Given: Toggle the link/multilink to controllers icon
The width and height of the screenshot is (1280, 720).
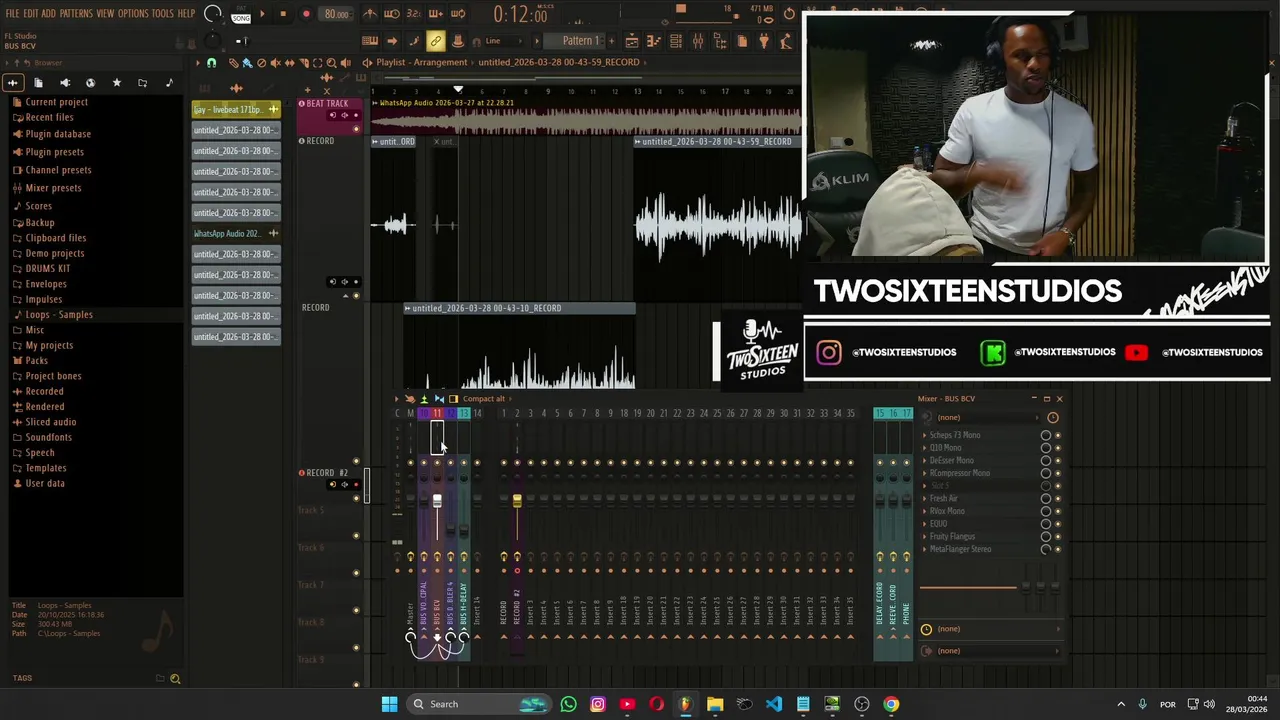Looking at the screenshot, I should (x=436, y=41).
